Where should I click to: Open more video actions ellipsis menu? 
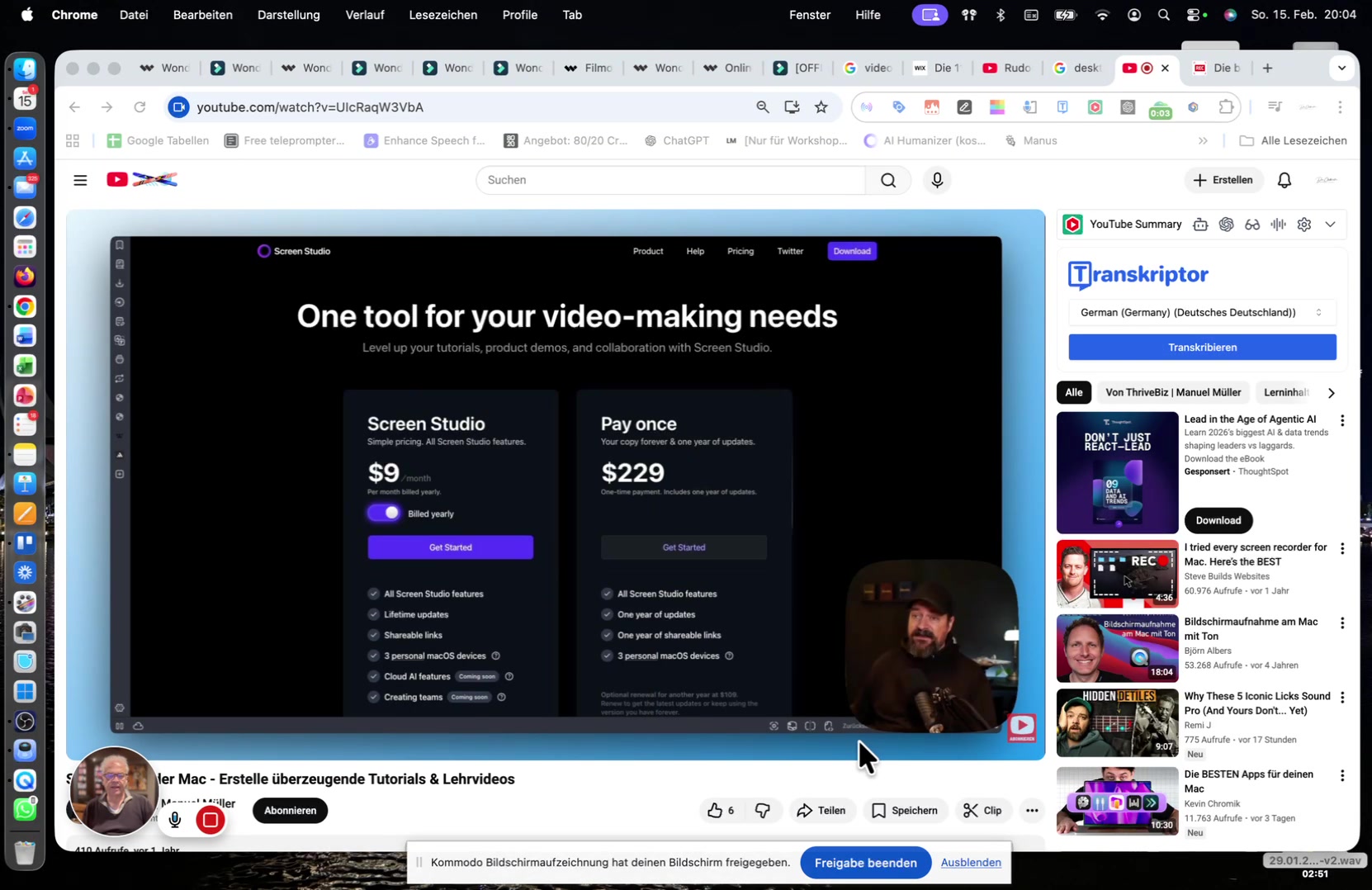pyautogui.click(x=1032, y=811)
